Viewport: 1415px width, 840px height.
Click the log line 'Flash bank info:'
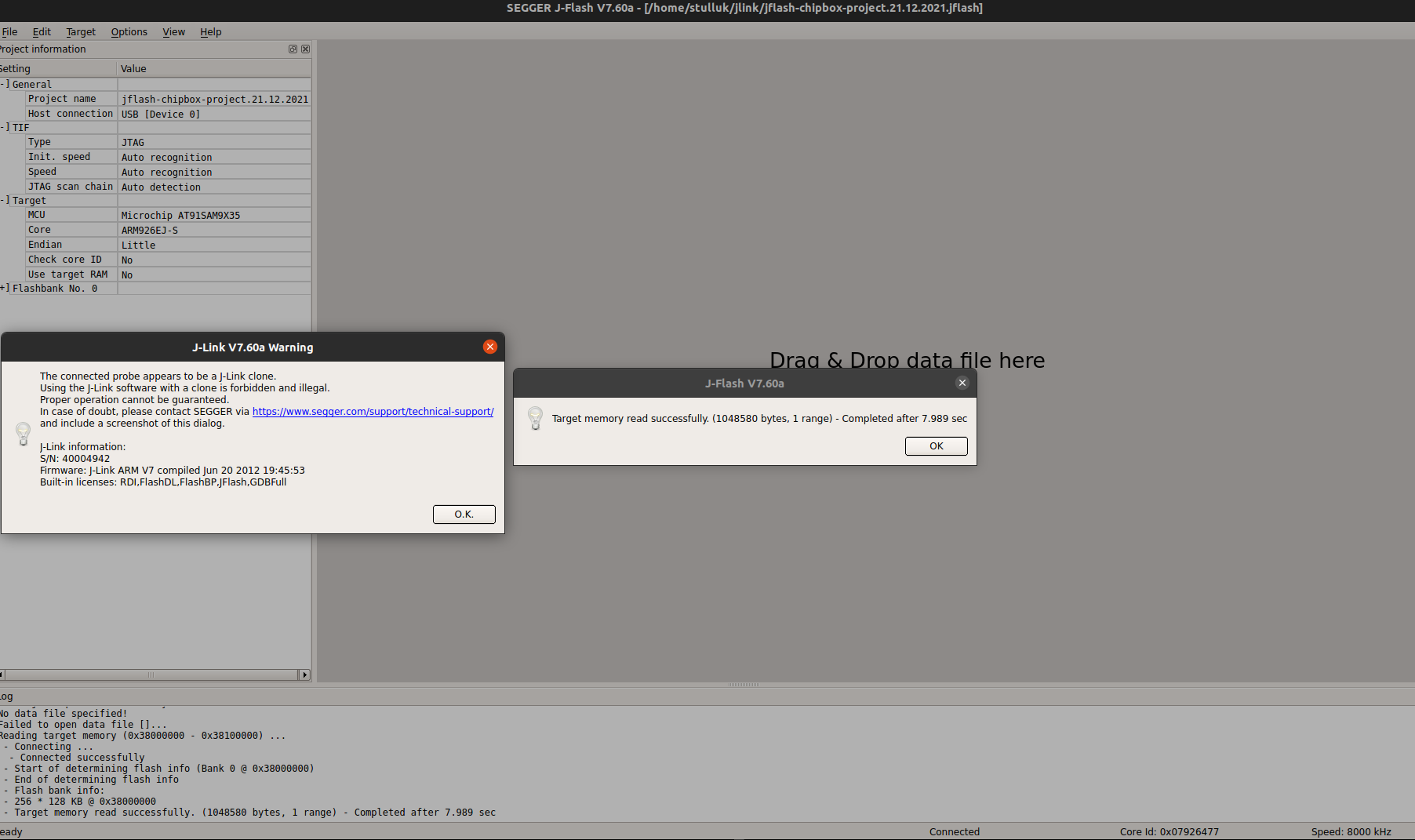click(54, 791)
